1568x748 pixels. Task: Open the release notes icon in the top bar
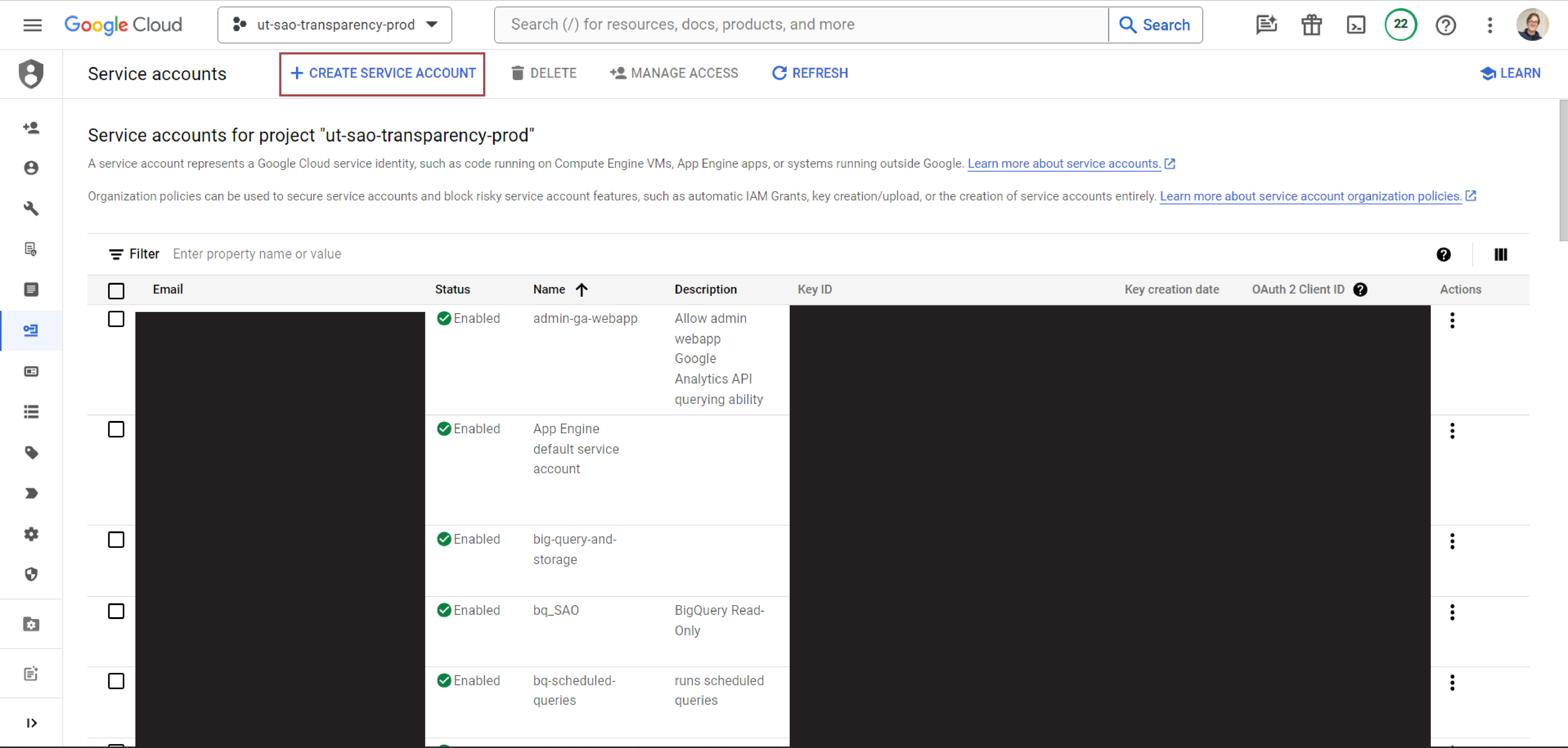coord(1267,24)
